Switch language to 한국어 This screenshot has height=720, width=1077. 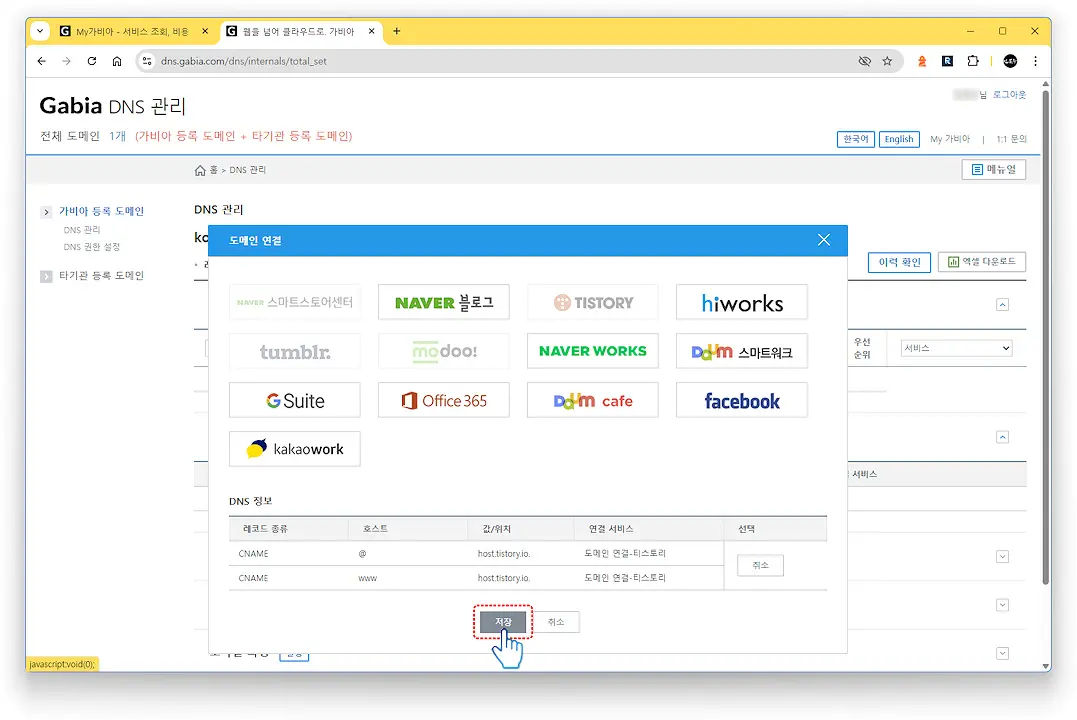pyautogui.click(x=856, y=139)
